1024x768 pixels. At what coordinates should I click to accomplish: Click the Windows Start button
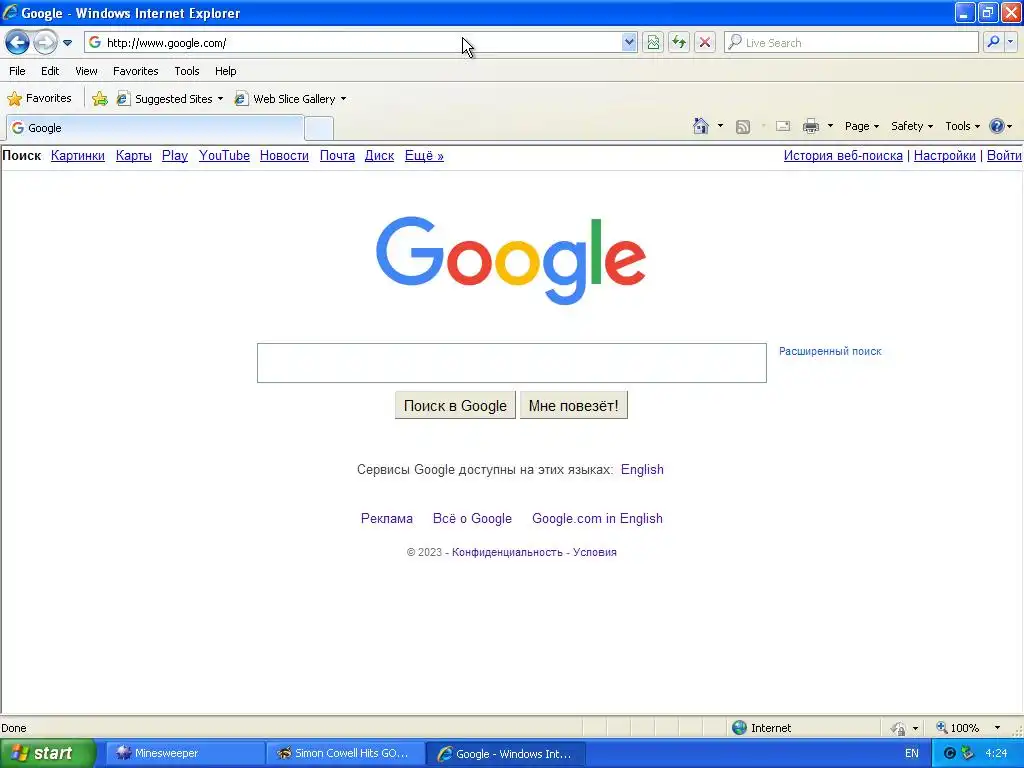48,753
